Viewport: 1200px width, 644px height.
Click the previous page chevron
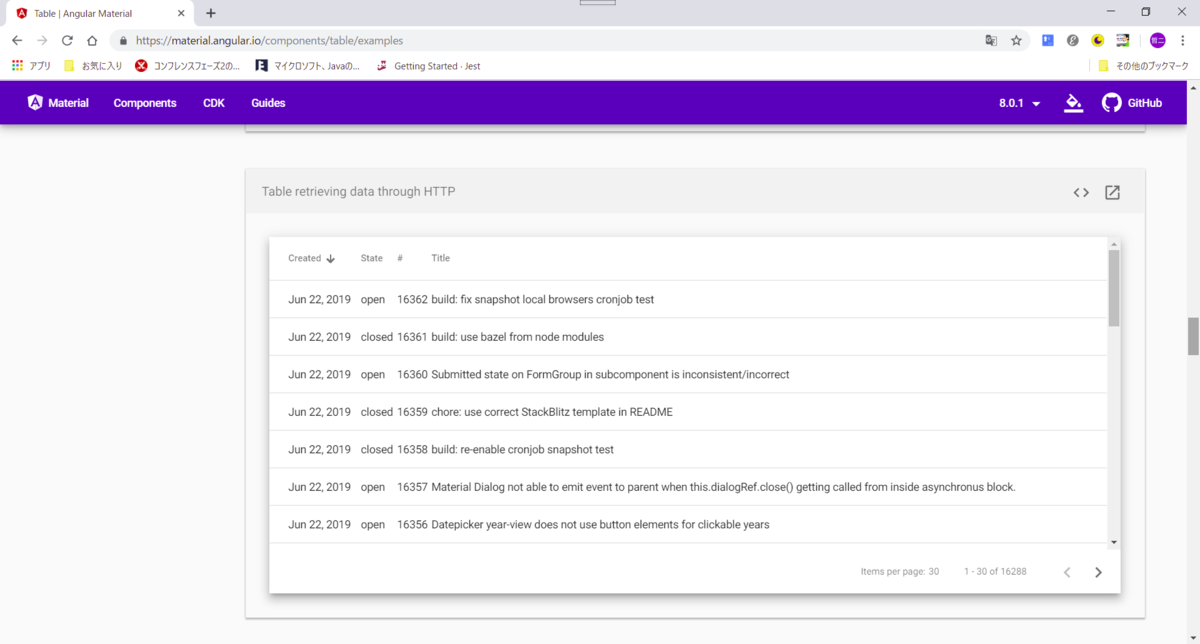(x=1066, y=571)
